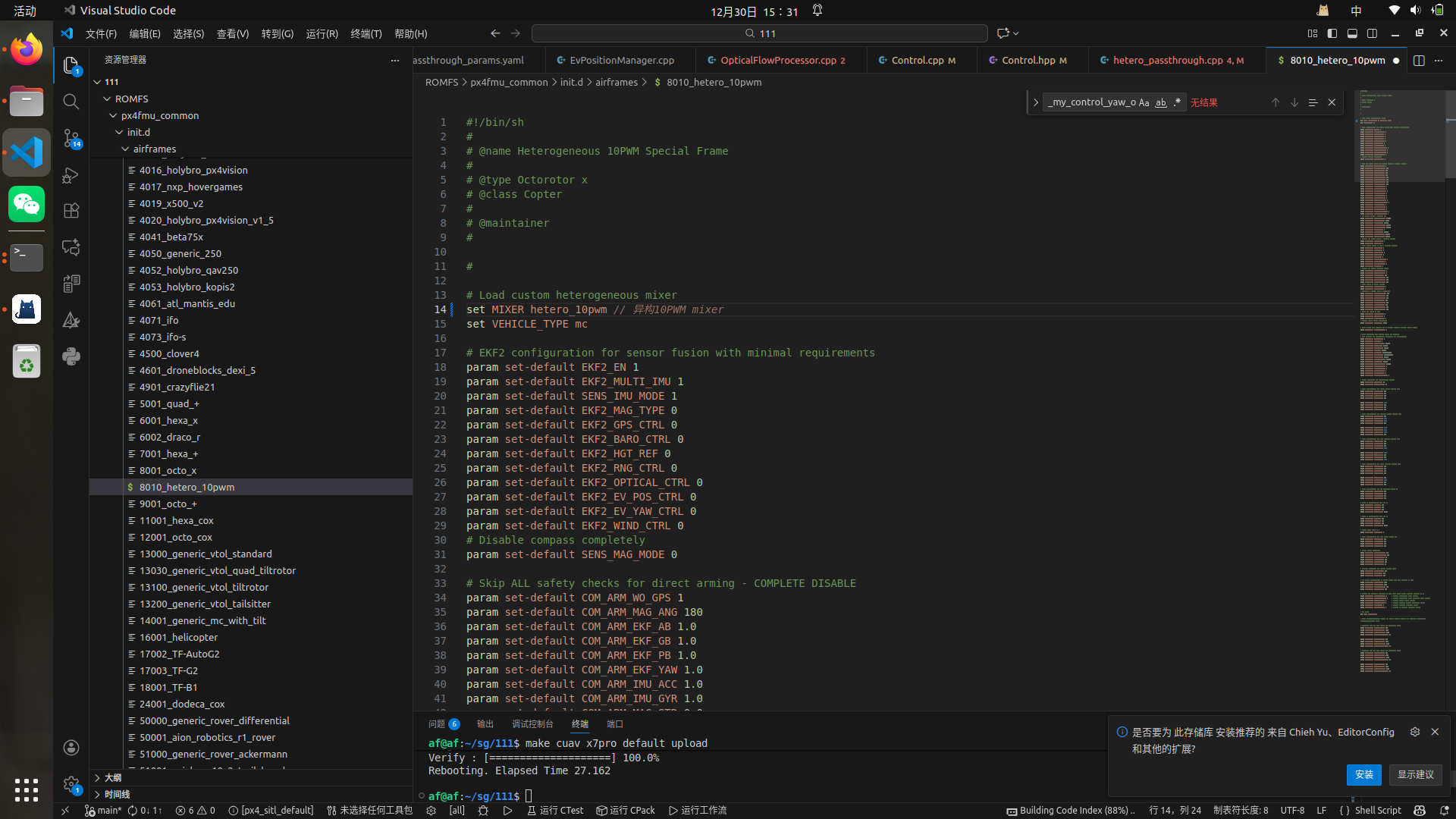Open the Source Control view icon
Screen dimensions: 1456x819
coord(71,138)
